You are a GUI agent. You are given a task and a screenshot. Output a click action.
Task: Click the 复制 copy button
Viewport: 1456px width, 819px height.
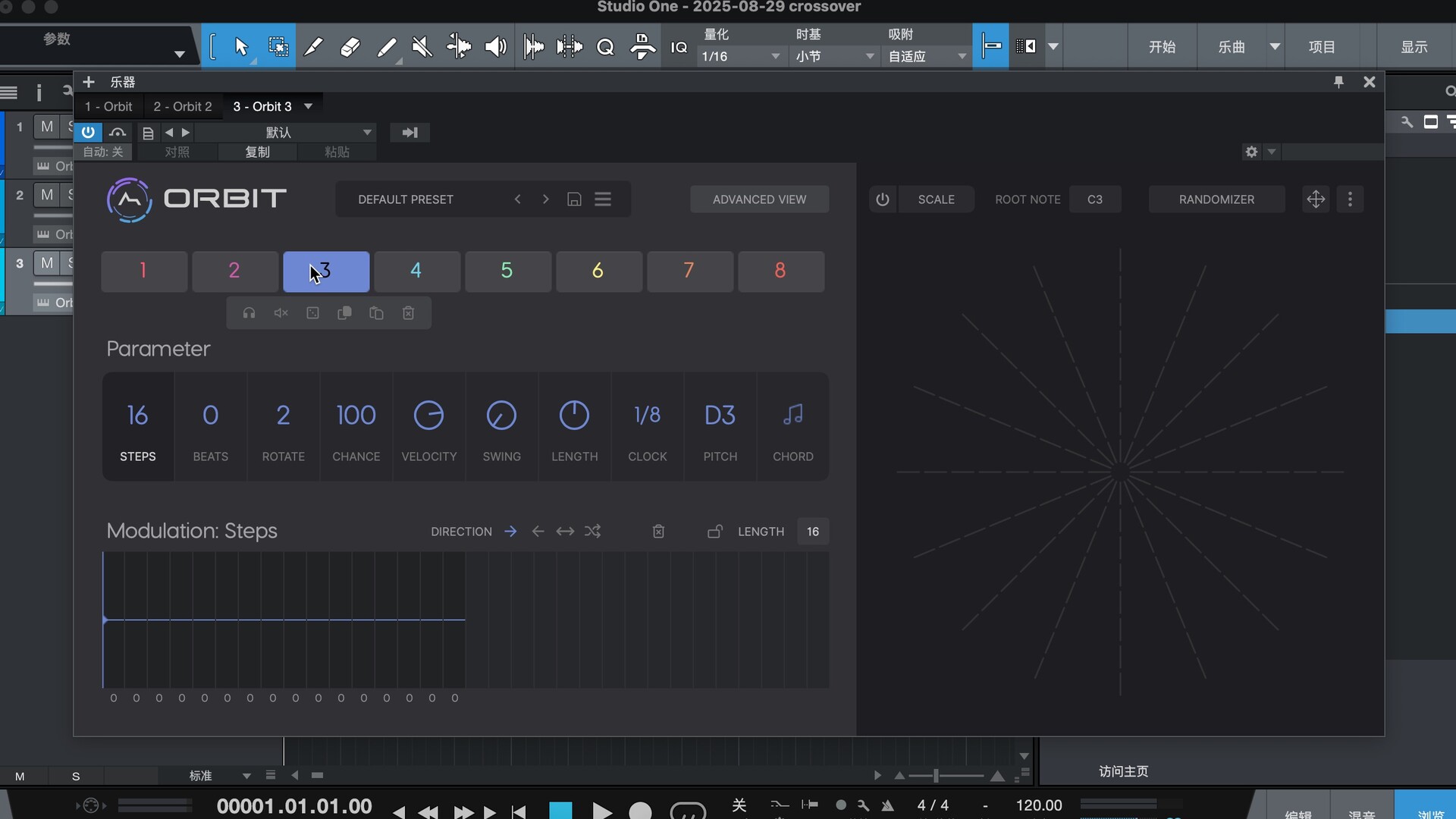tap(257, 152)
